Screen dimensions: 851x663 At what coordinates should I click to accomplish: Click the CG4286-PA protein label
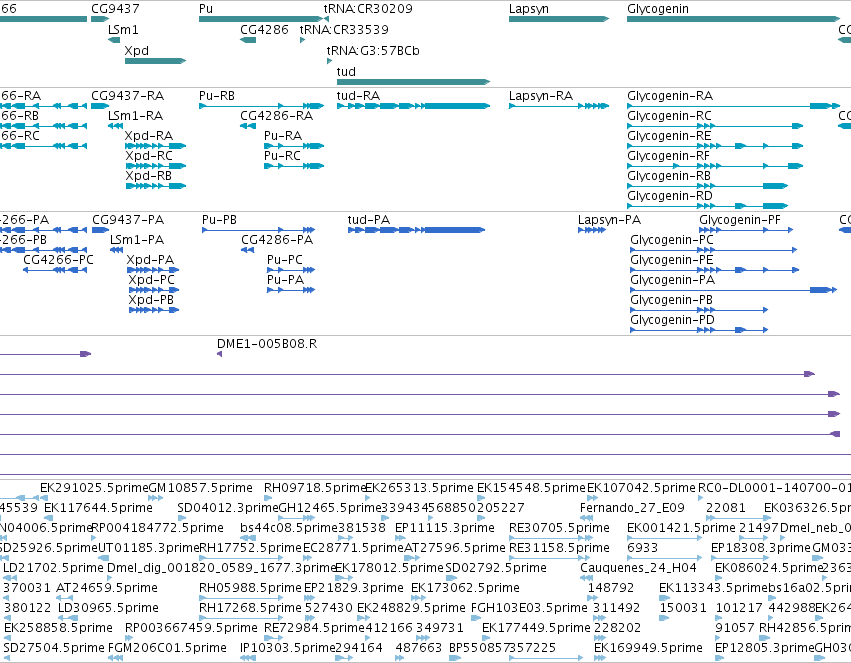click(277, 240)
